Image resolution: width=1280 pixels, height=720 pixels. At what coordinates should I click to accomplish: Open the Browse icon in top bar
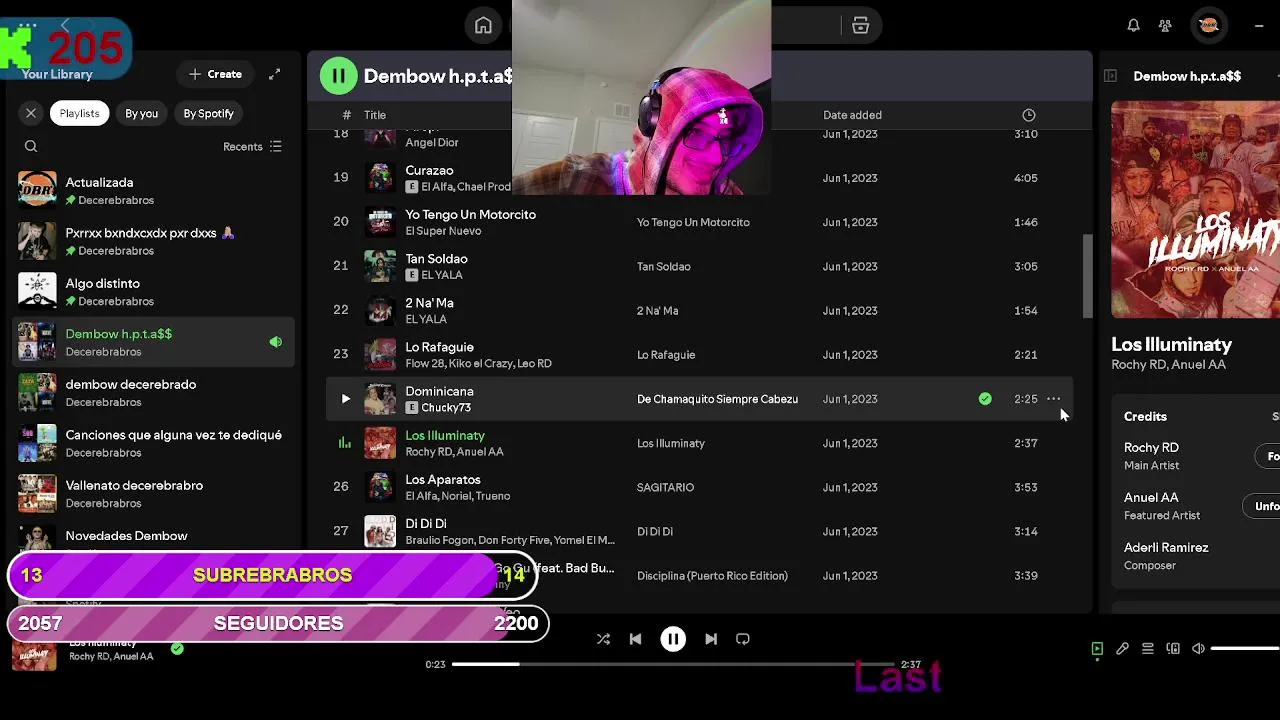coord(860,26)
